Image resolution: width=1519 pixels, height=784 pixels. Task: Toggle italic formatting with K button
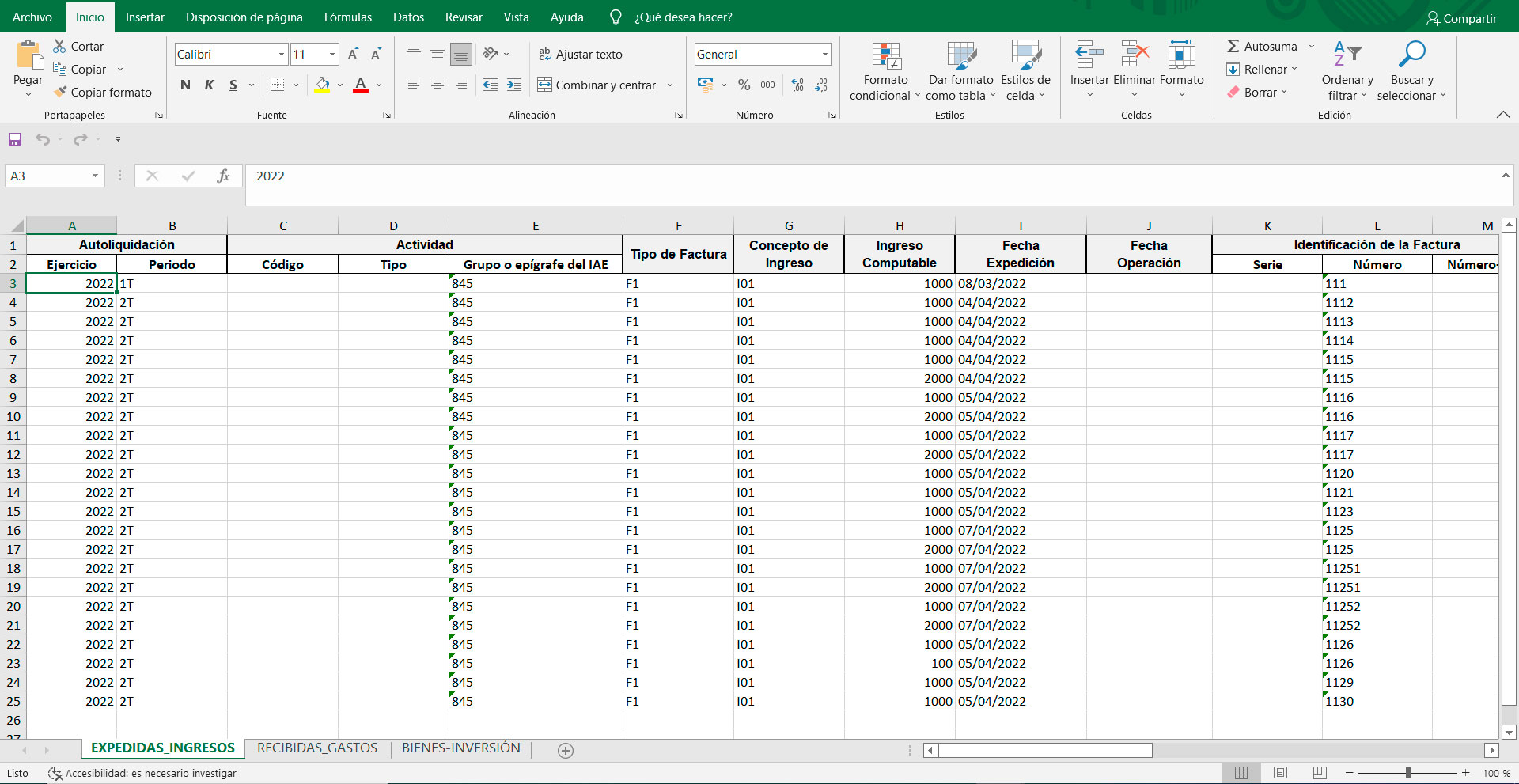click(x=209, y=85)
